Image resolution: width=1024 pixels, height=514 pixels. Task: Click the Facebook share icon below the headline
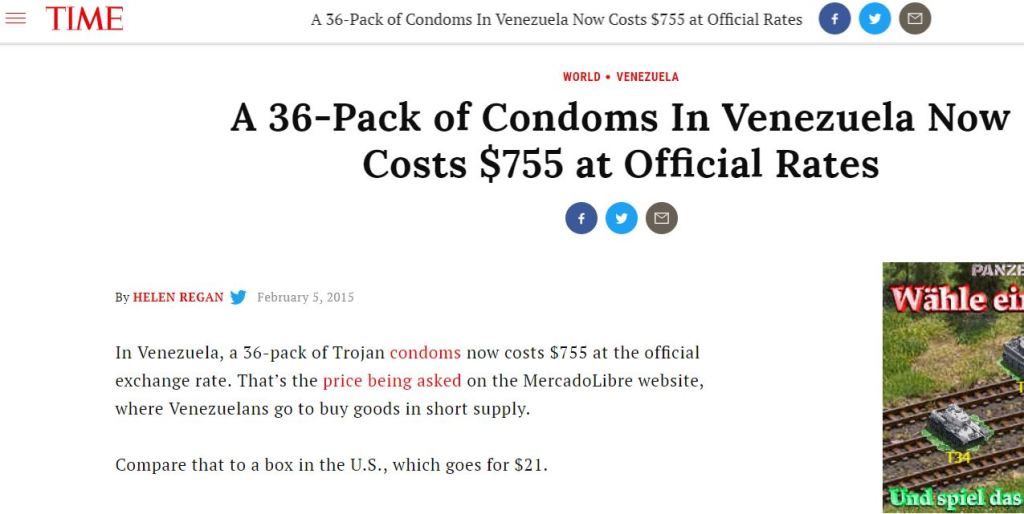point(581,217)
